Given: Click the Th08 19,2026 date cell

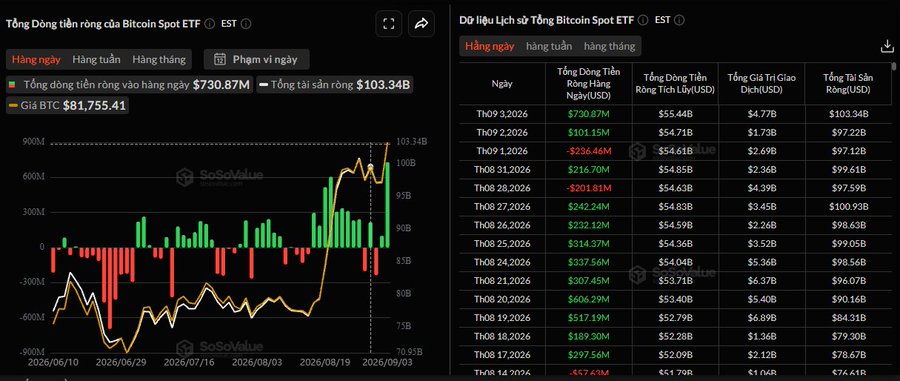Looking at the screenshot, I should pos(501,318).
